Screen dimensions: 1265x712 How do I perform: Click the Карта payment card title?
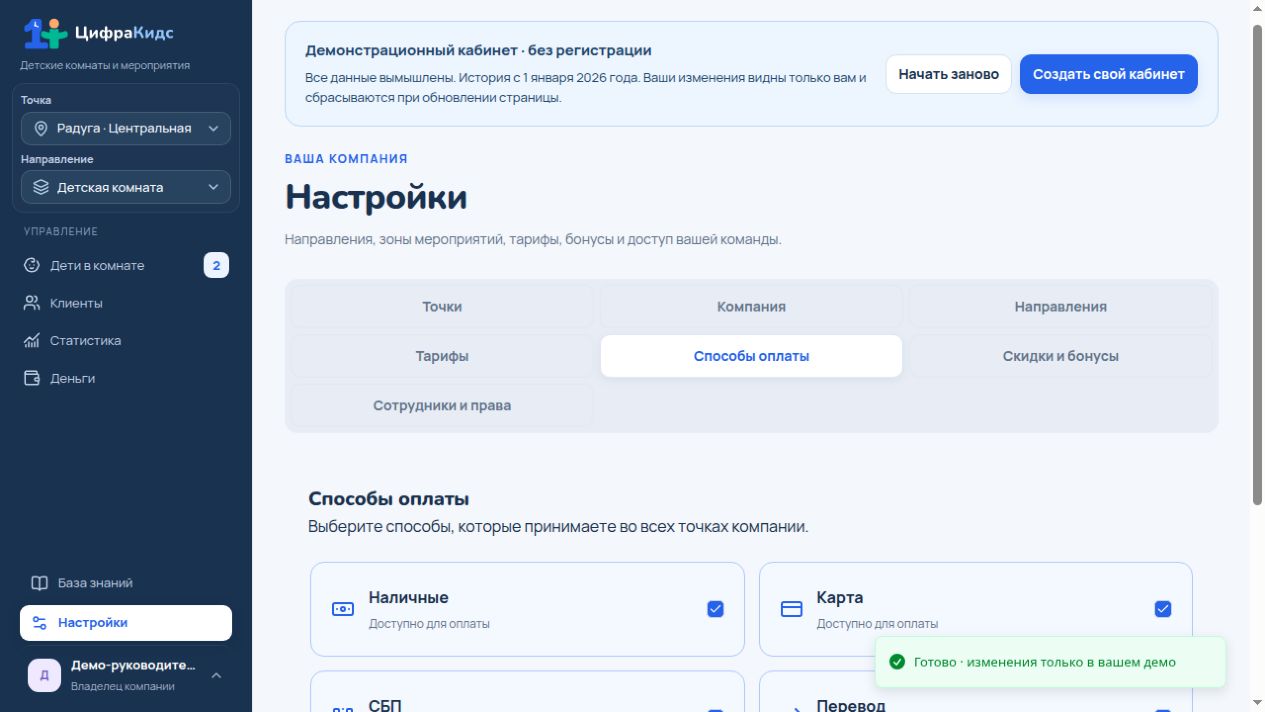839,597
